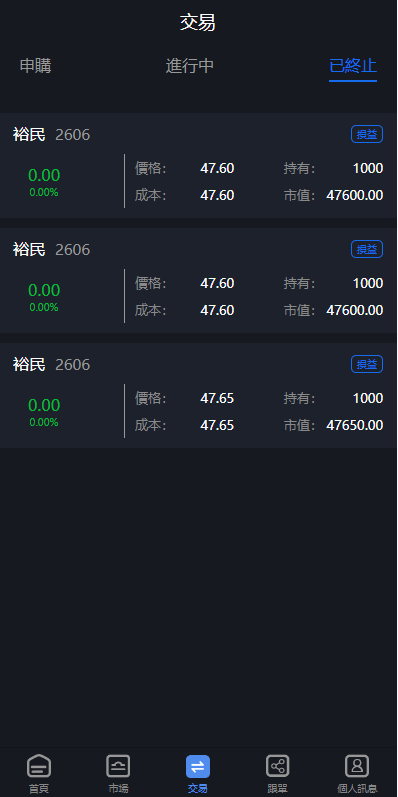Select the 已終止 tab

(353, 66)
